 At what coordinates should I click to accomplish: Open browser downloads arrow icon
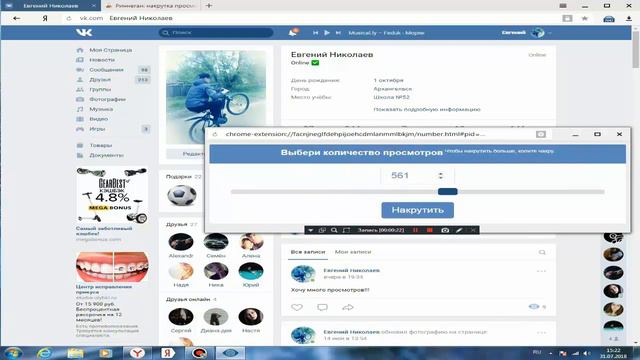(629, 18)
